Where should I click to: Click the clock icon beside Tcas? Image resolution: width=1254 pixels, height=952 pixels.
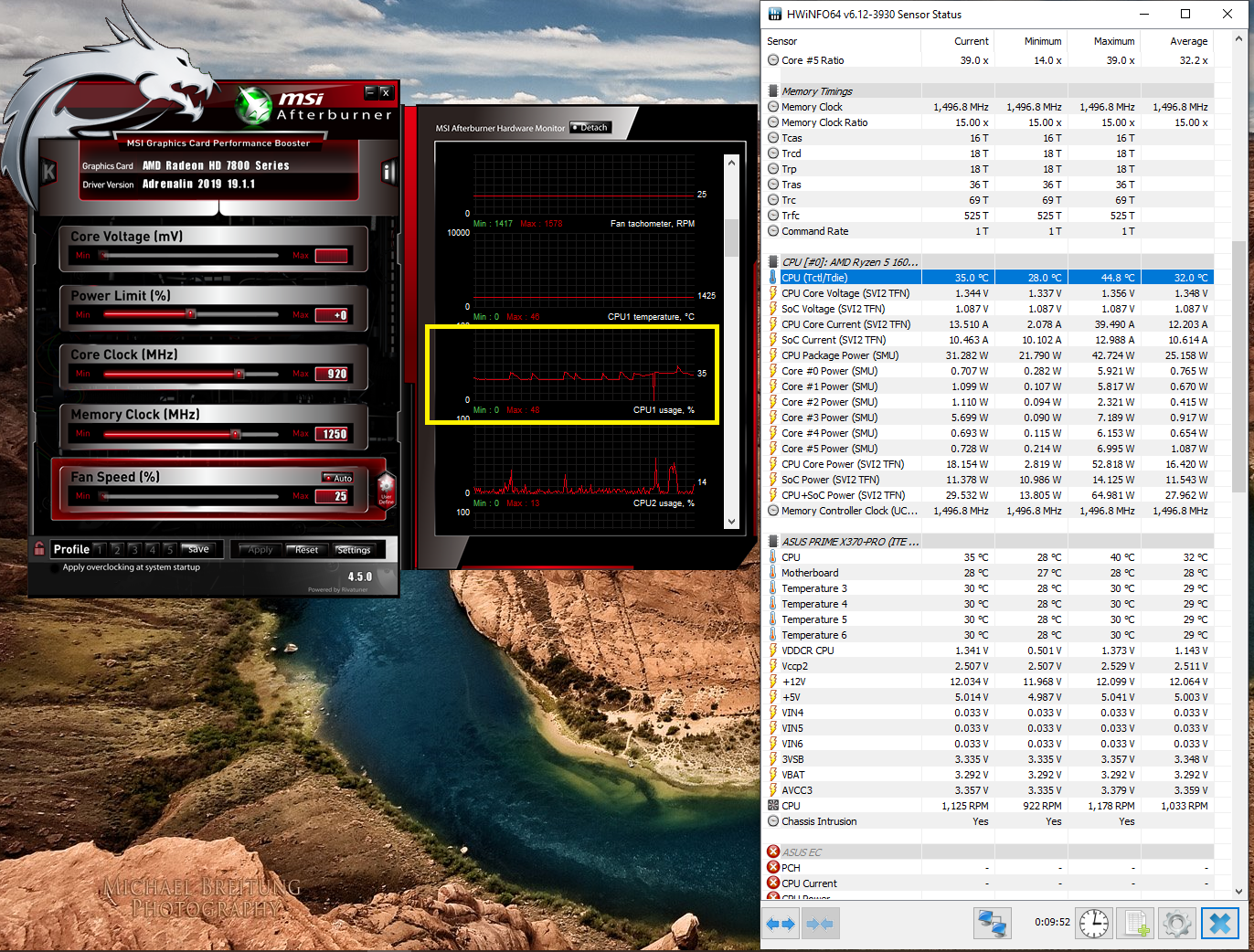coord(773,138)
